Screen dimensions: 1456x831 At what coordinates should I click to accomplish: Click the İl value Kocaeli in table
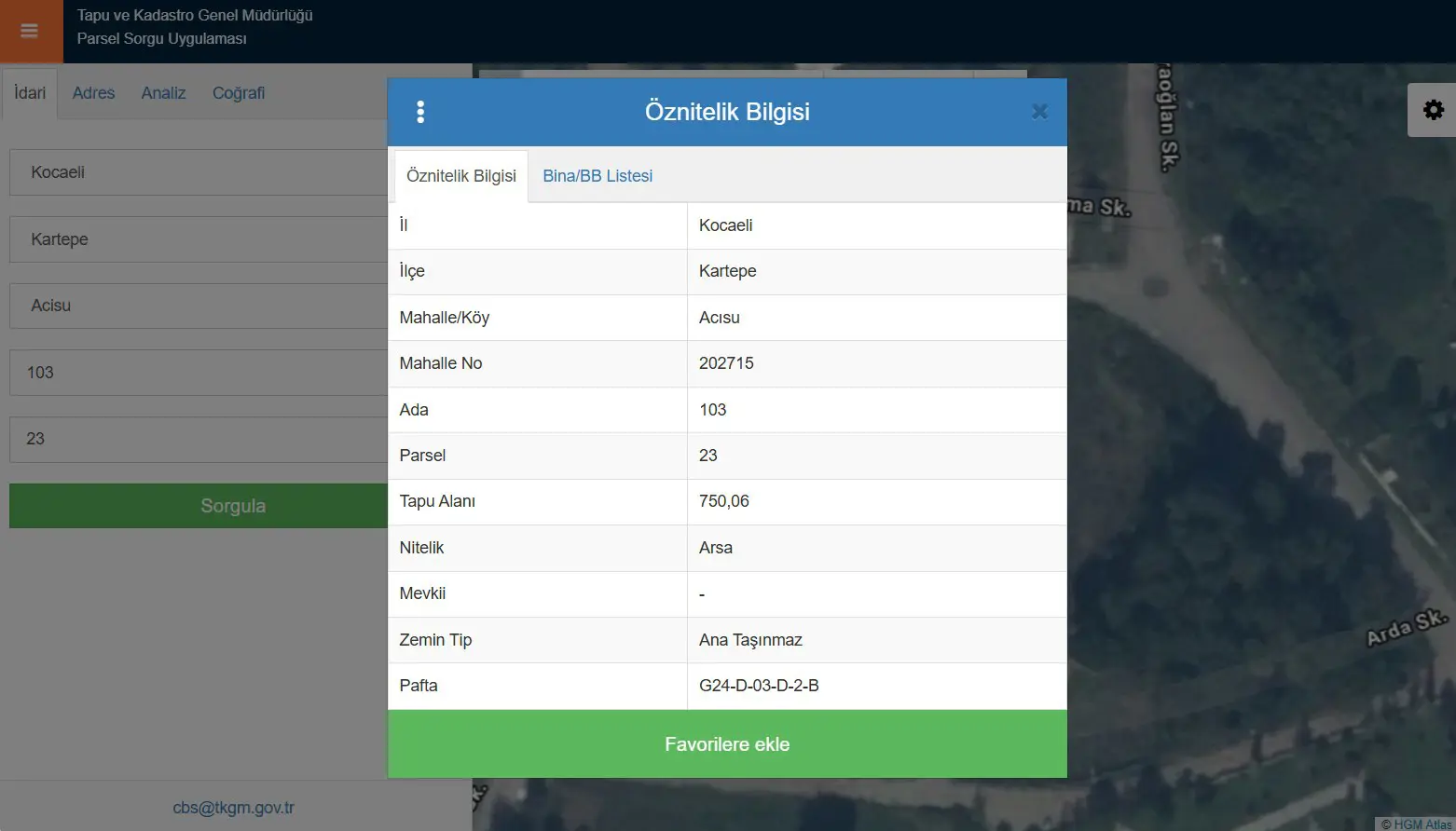point(725,225)
